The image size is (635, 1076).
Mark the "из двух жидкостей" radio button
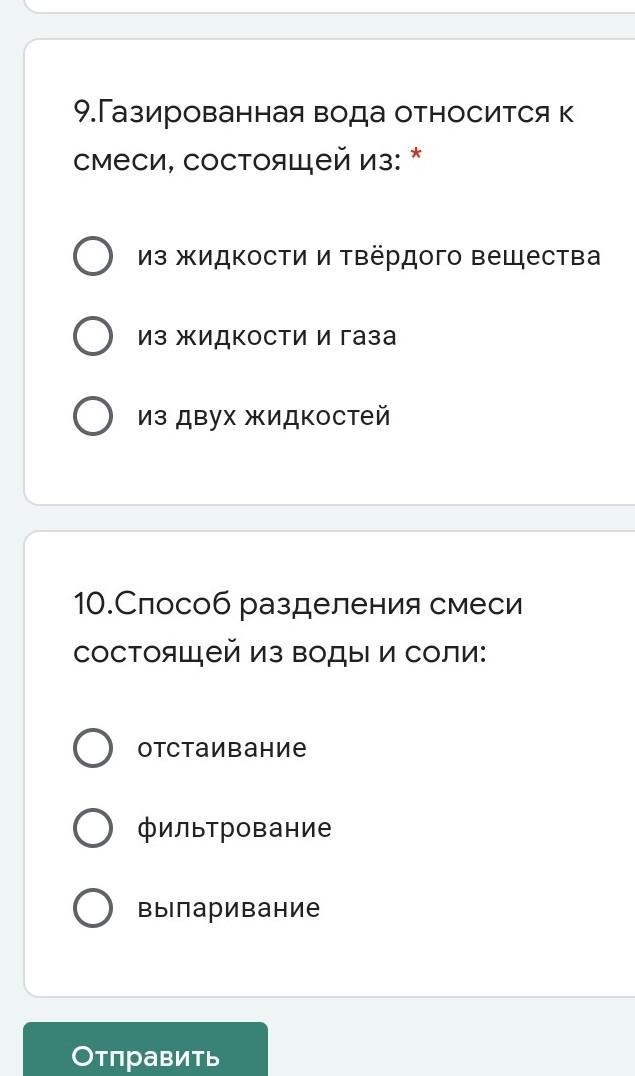(x=93, y=416)
